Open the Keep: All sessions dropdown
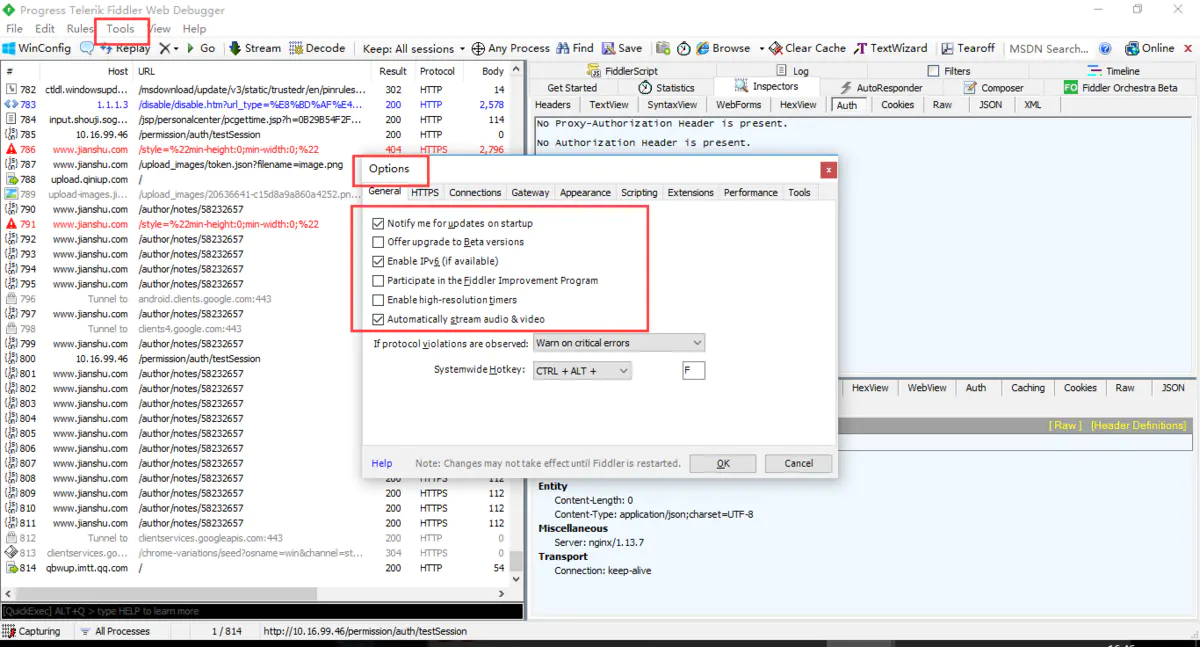 (414, 48)
